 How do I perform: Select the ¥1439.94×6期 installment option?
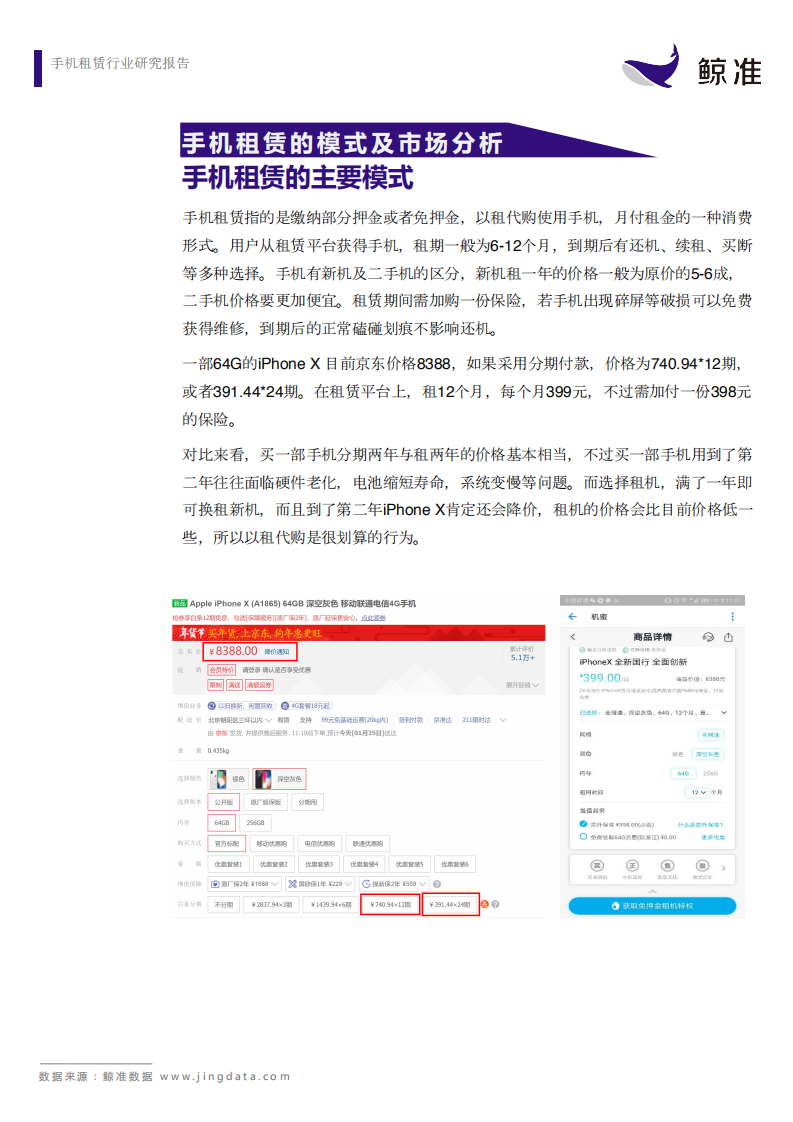(x=331, y=904)
